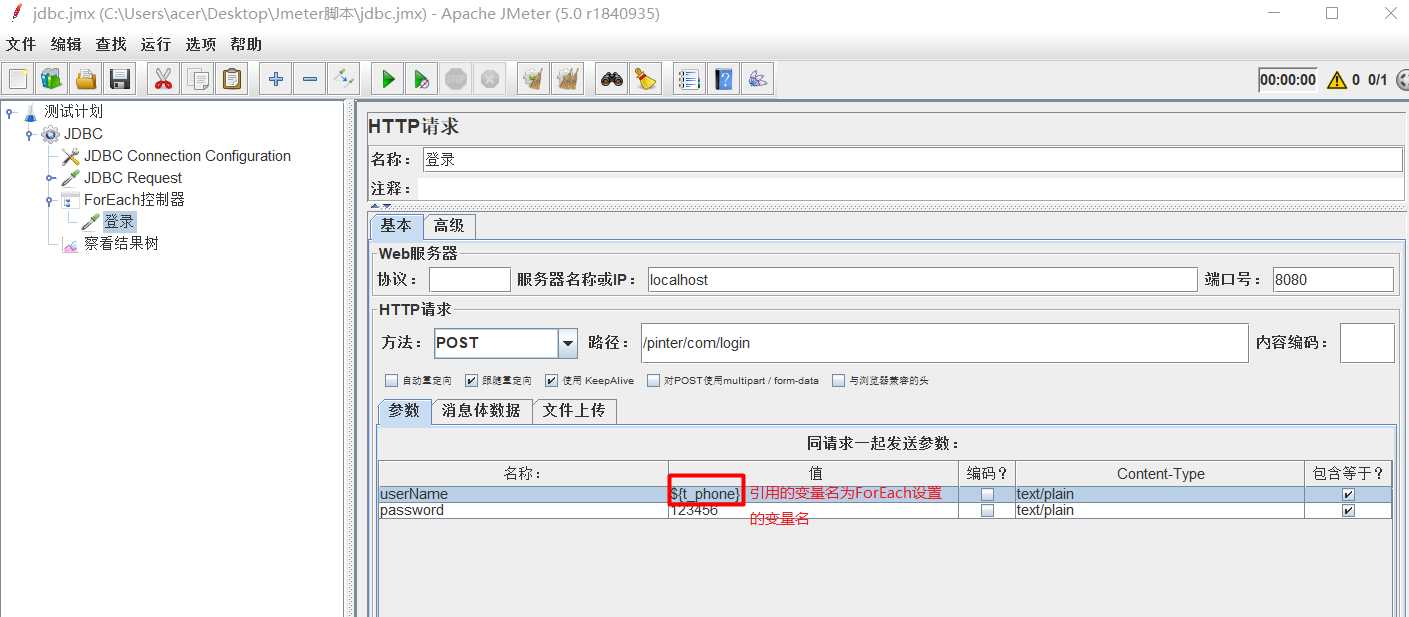This screenshot has width=1409, height=617.
Task: Collapse the ForEach控制器 tree node
Action: 50,200
